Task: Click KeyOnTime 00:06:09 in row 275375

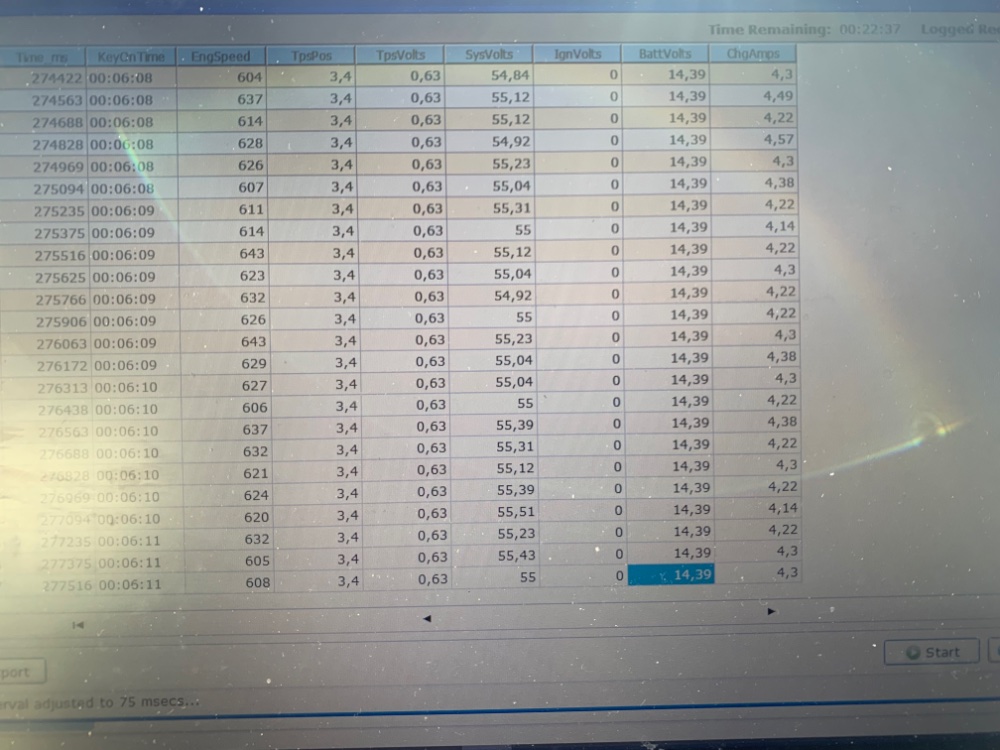Action: [x=134, y=232]
